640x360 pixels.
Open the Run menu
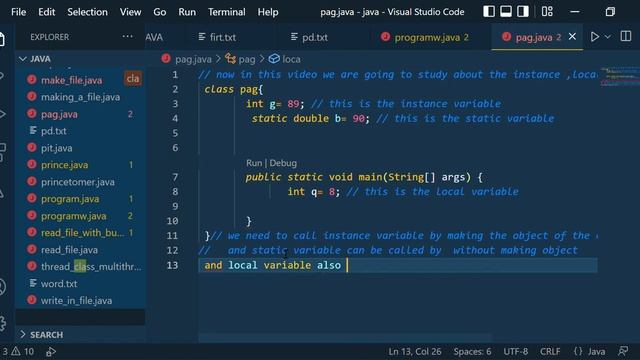pyautogui.click(x=187, y=12)
